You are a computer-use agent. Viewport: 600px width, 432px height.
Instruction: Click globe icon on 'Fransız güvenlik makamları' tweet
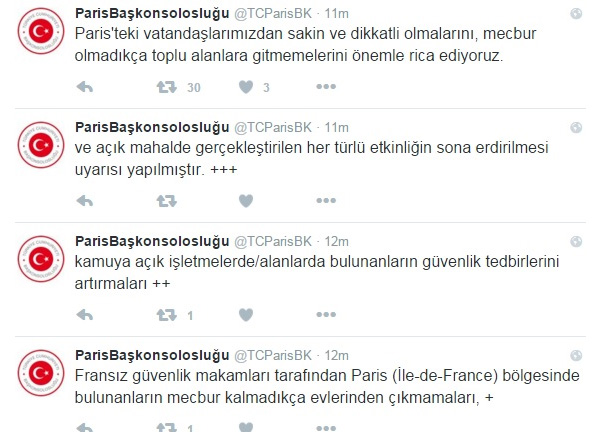pyautogui.click(x=576, y=355)
